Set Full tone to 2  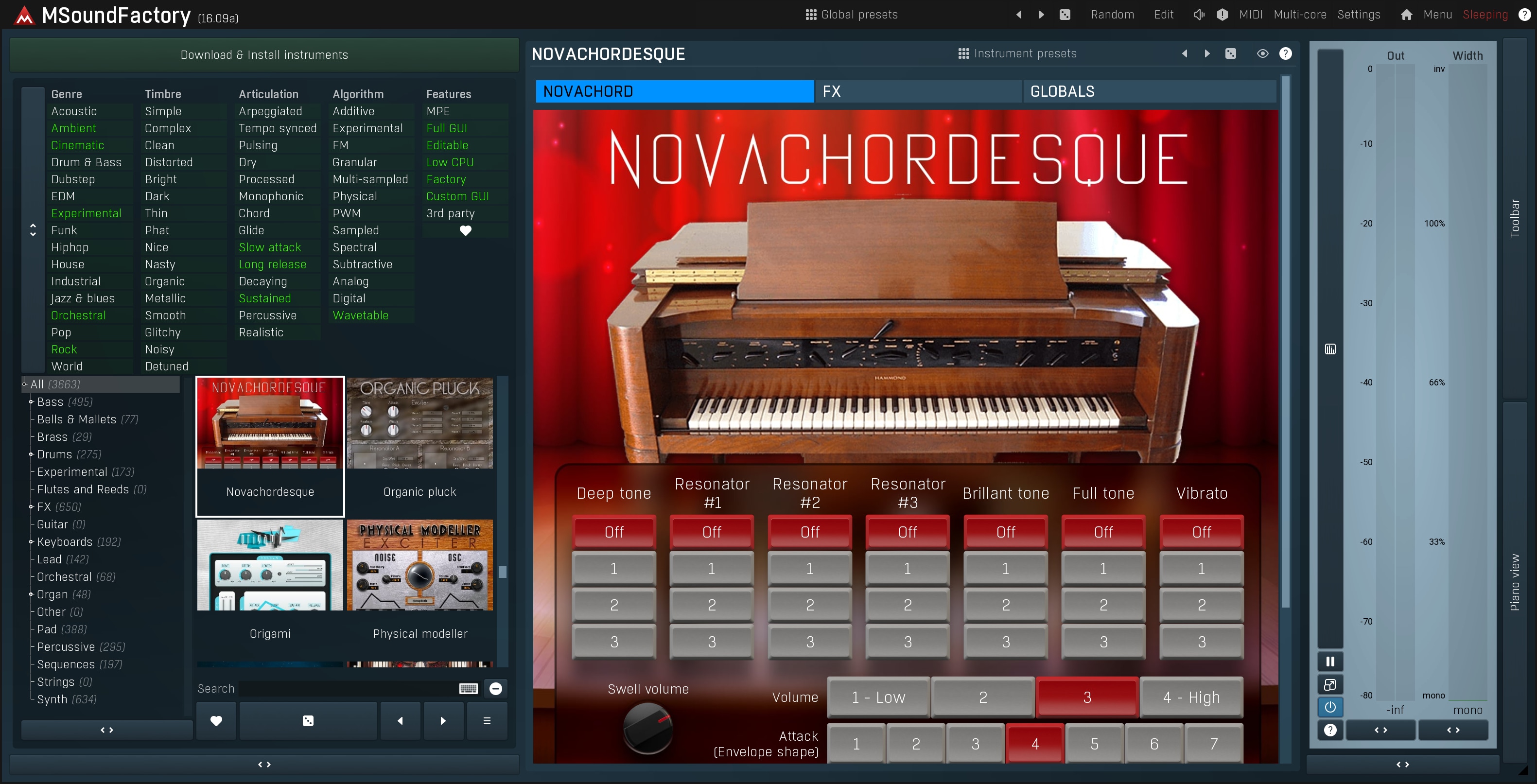tap(1103, 605)
